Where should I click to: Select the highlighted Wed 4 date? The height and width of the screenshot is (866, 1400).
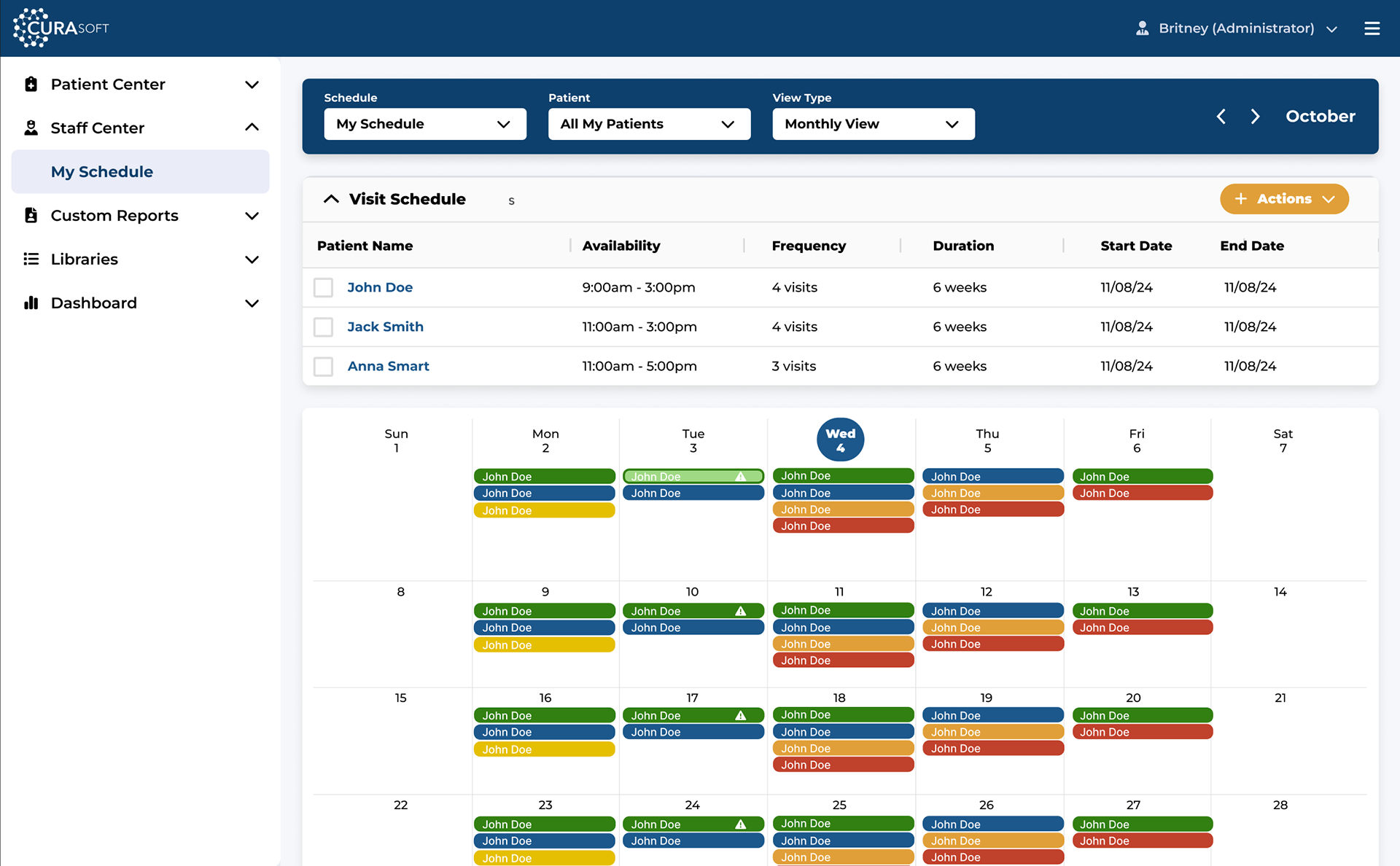point(840,440)
